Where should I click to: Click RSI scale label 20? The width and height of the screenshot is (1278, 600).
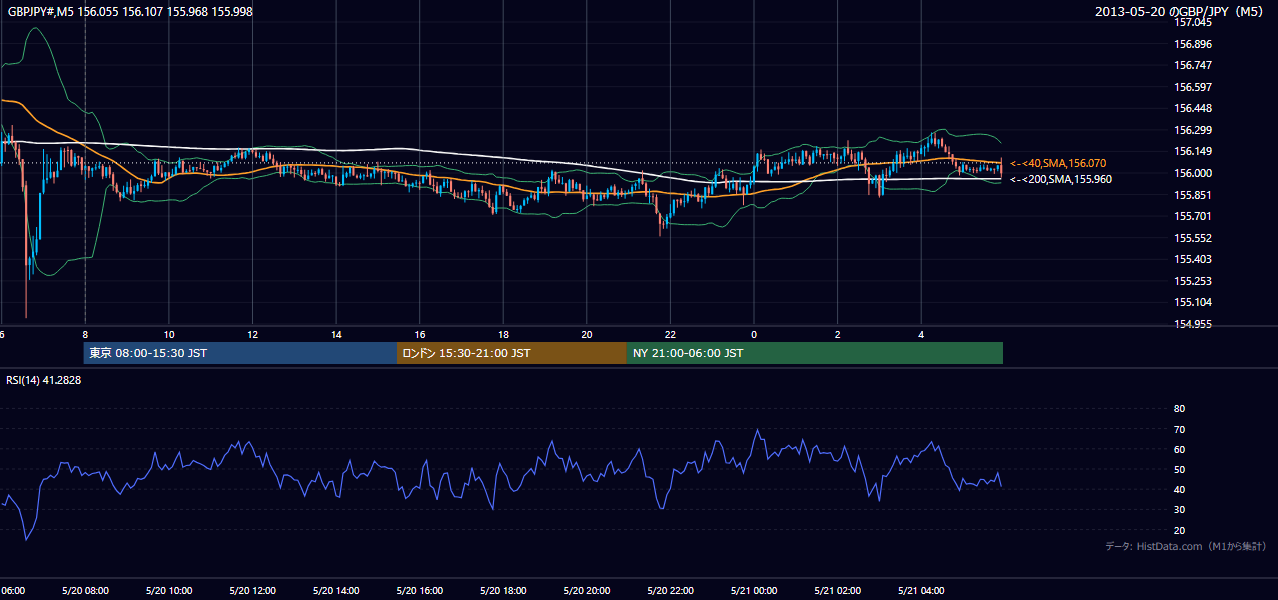point(1179,530)
